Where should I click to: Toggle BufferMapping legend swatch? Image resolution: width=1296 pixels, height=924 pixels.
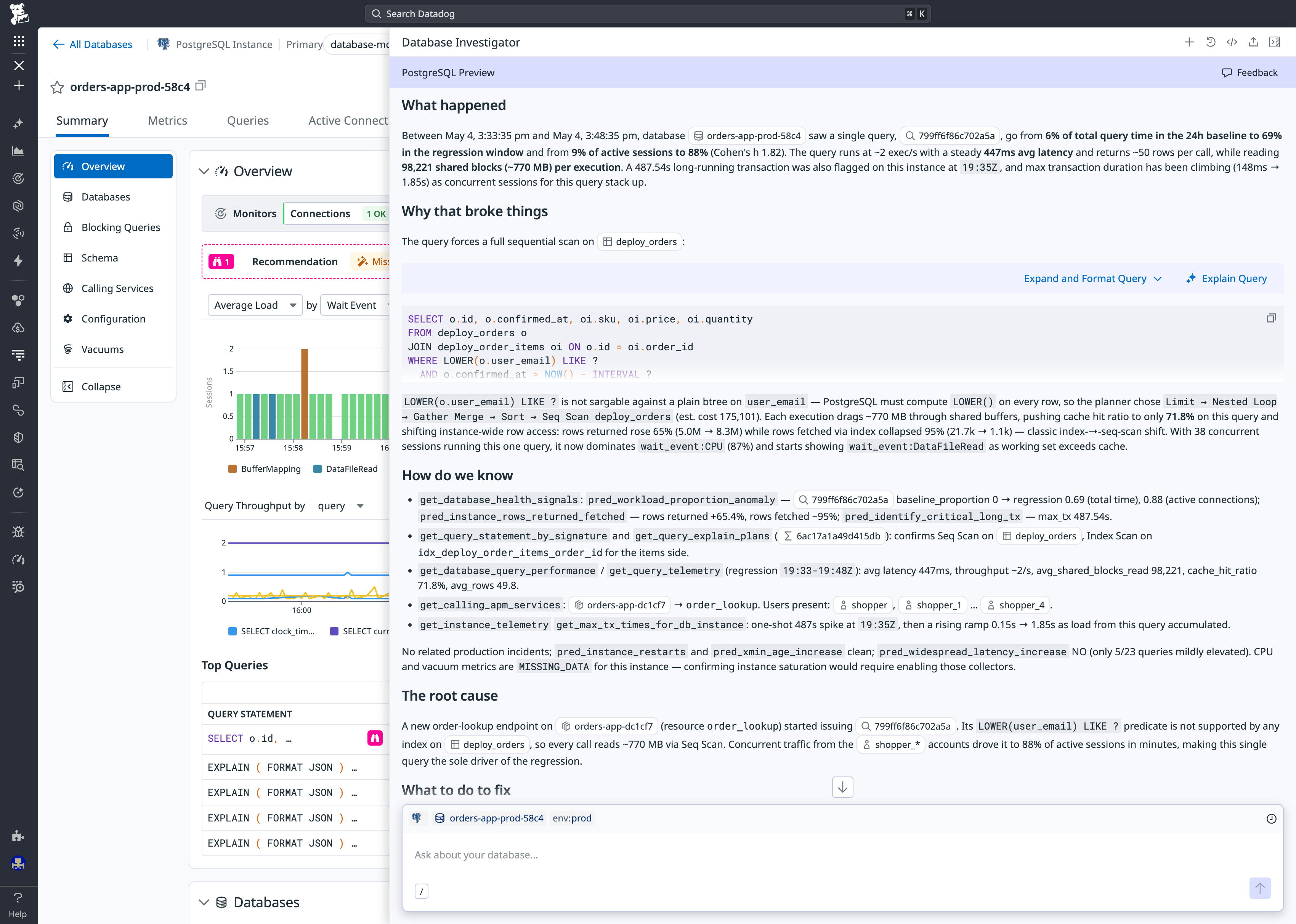point(232,469)
